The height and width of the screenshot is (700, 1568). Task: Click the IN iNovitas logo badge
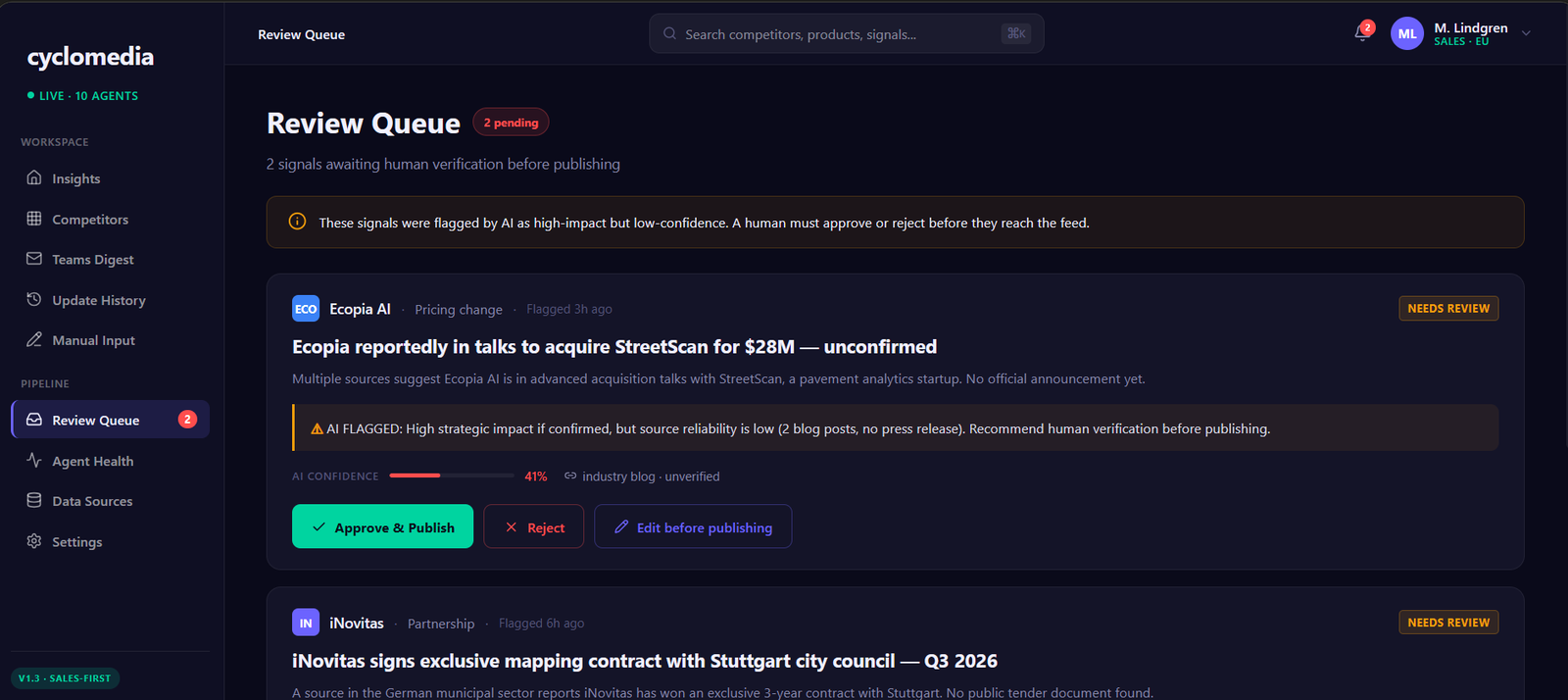(x=306, y=623)
